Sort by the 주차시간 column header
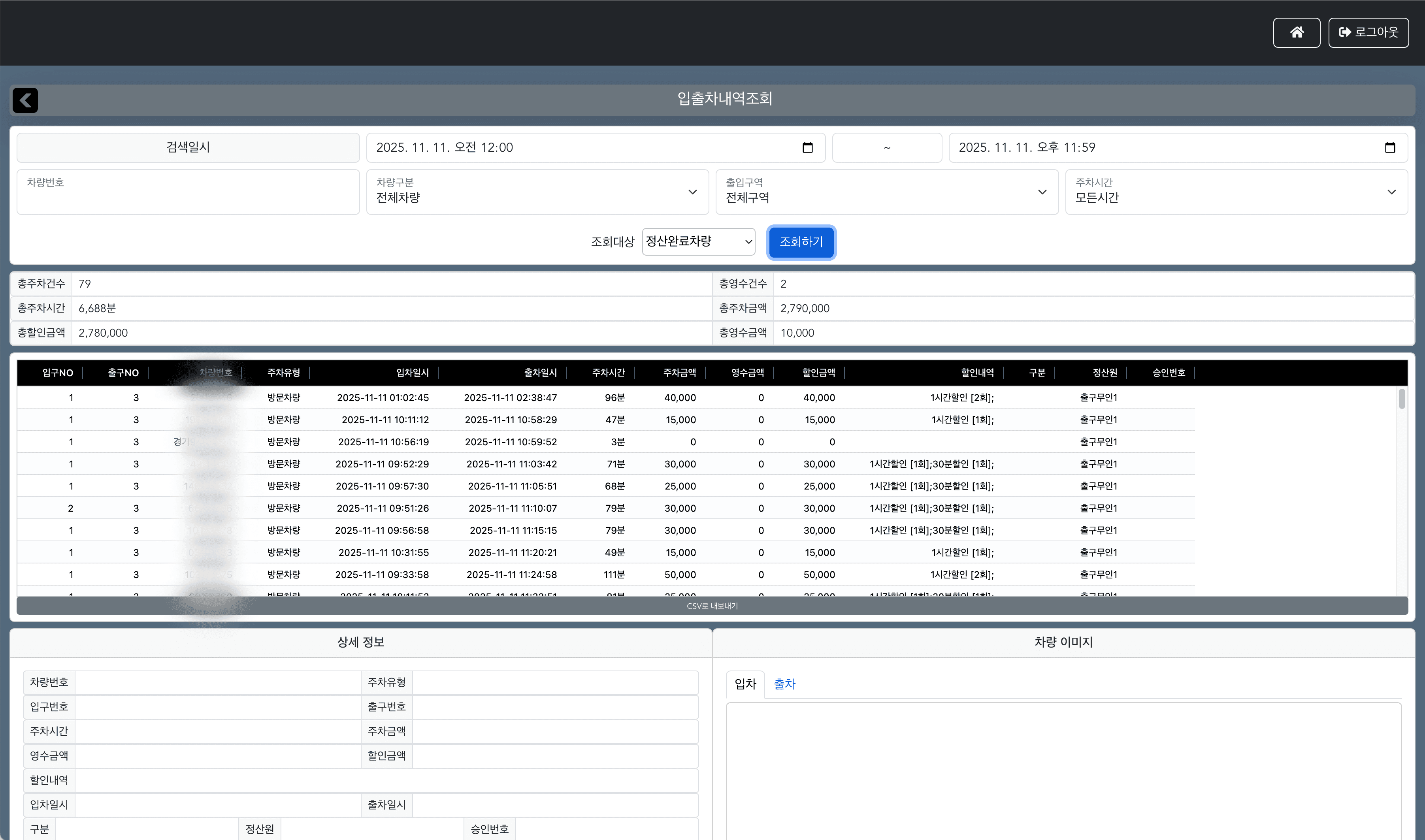 click(x=608, y=373)
